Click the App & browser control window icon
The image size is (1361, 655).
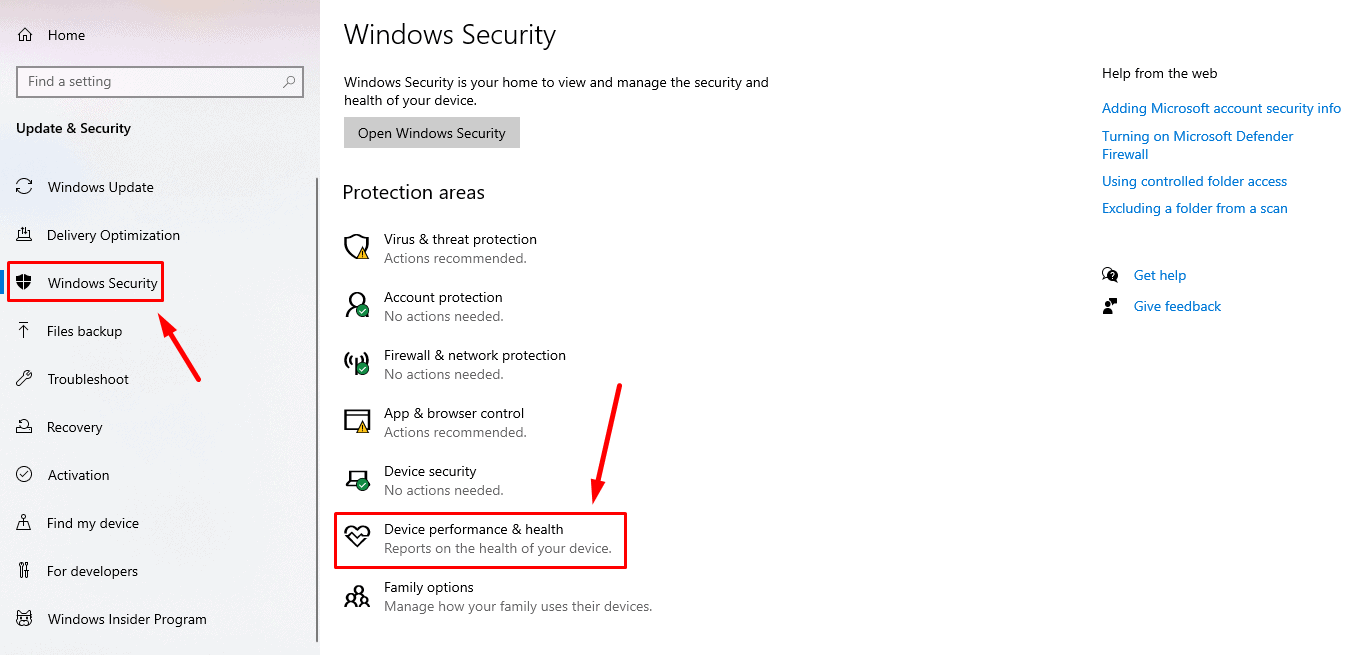click(357, 422)
